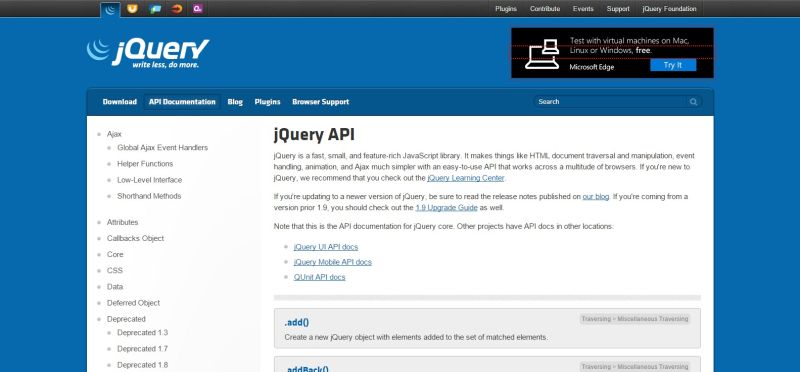
Task: Click the Try It button
Action: click(x=673, y=65)
